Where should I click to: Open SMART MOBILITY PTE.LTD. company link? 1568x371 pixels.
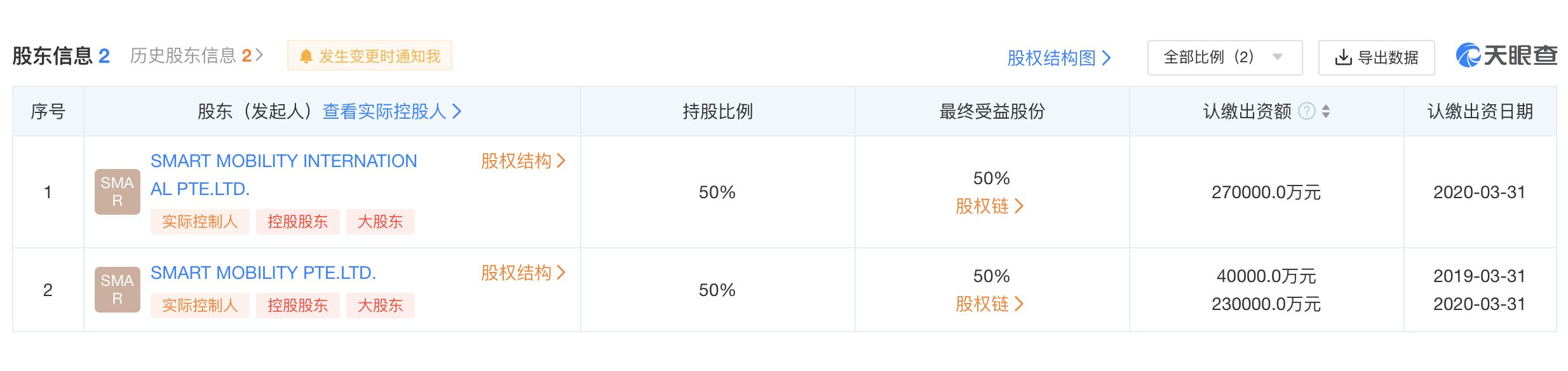[x=263, y=273]
